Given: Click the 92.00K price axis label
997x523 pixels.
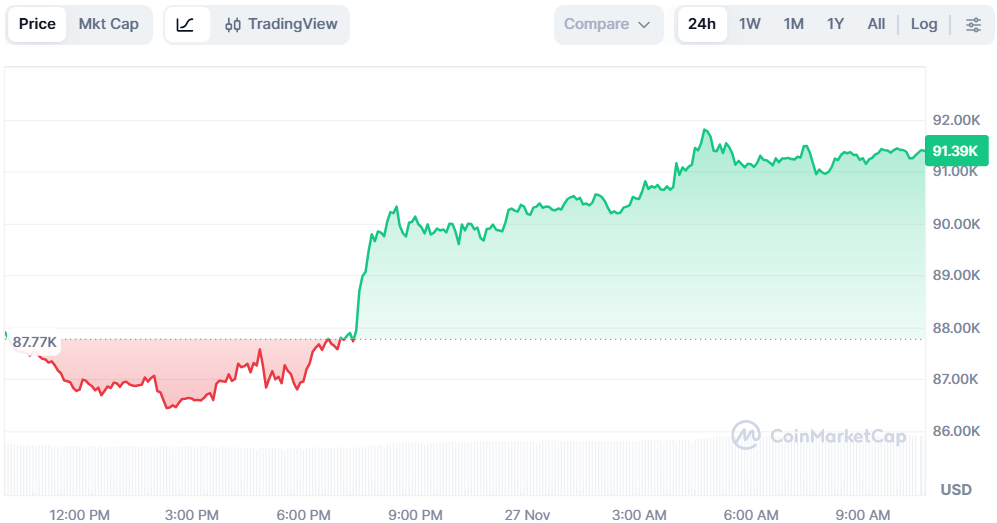Looking at the screenshot, I should pos(956,120).
